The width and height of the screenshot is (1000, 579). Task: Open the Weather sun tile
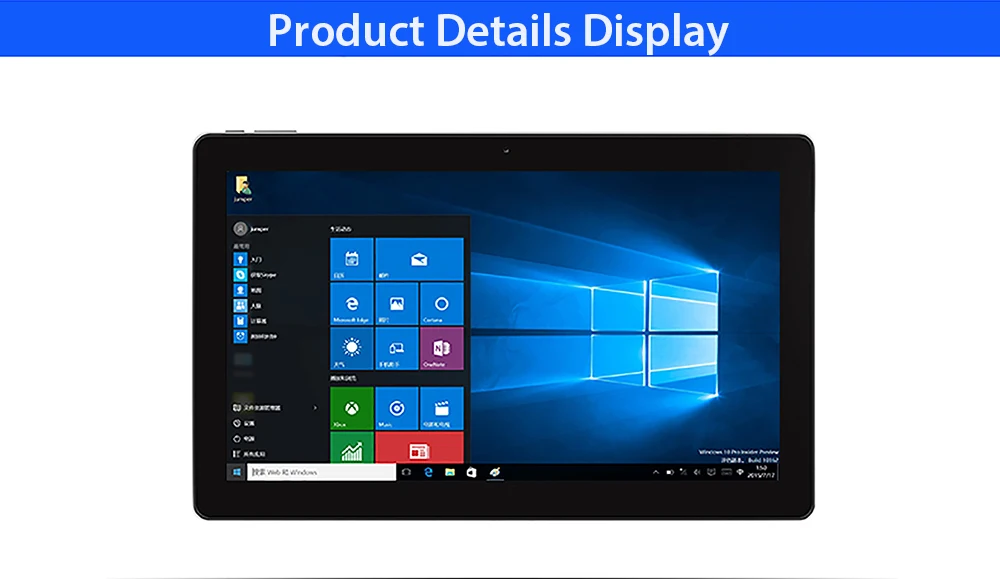pyautogui.click(x=351, y=348)
